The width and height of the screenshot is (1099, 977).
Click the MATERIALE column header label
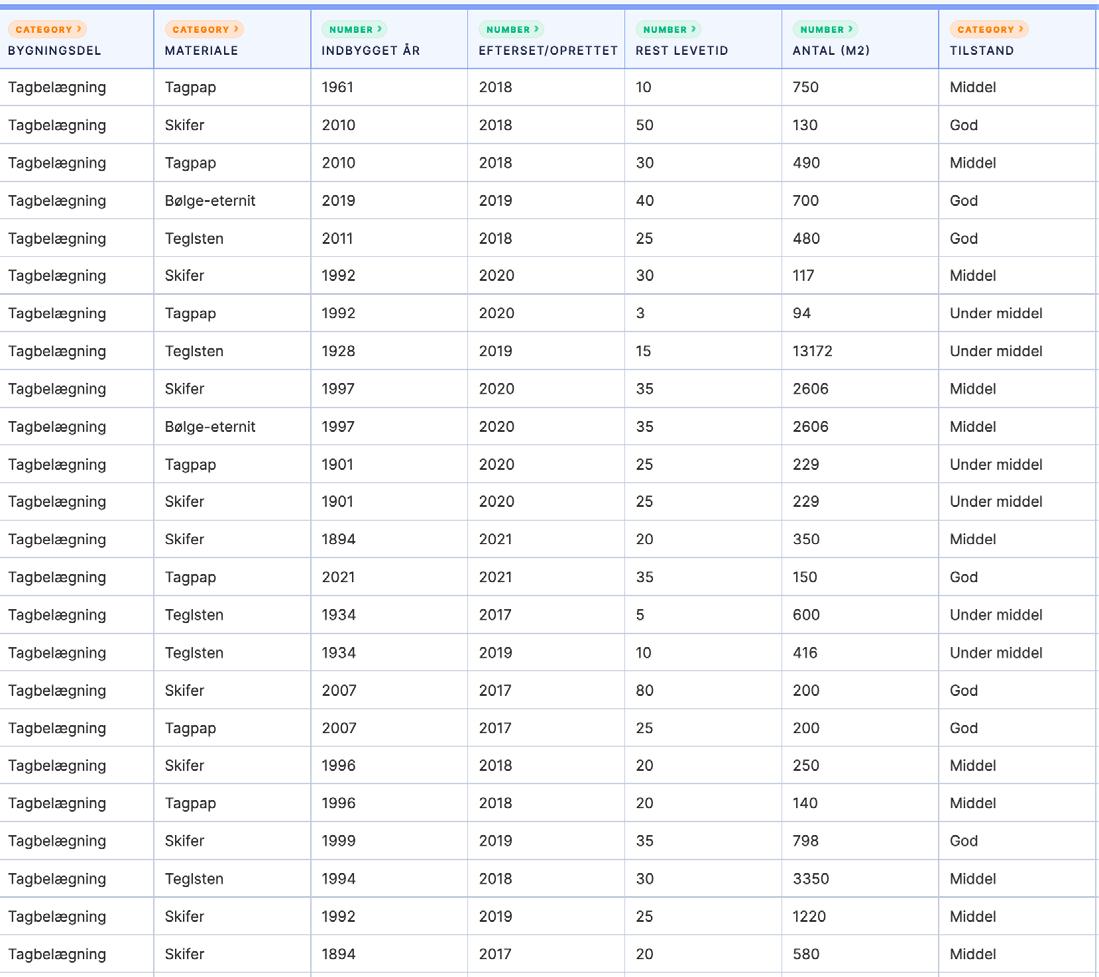click(x=201, y=50)
